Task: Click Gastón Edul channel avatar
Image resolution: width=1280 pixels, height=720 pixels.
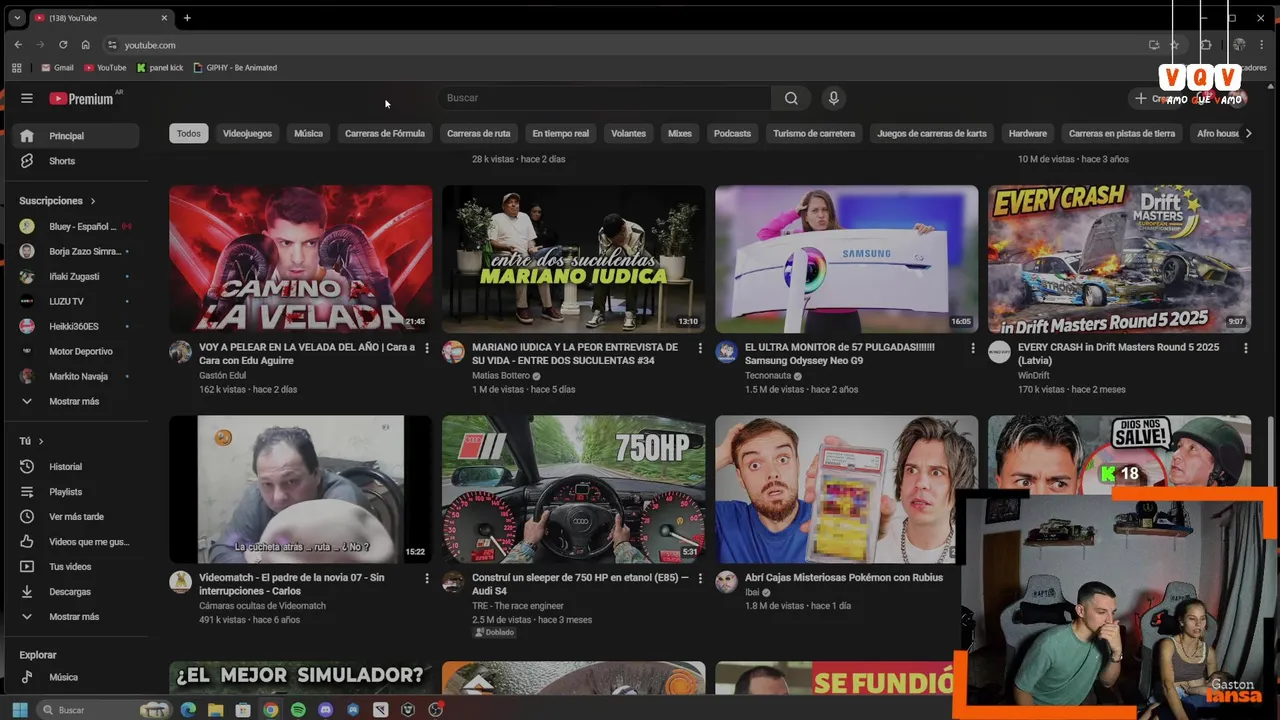Action: pyautogui.click(x=180, y=352)
